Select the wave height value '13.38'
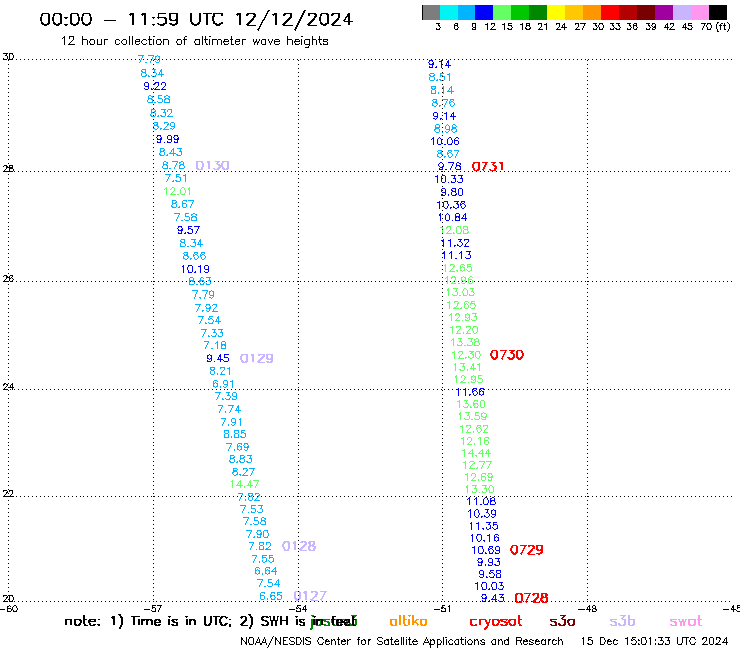The height and width of the screenshot is (650, 740). (x=465, y=342)
